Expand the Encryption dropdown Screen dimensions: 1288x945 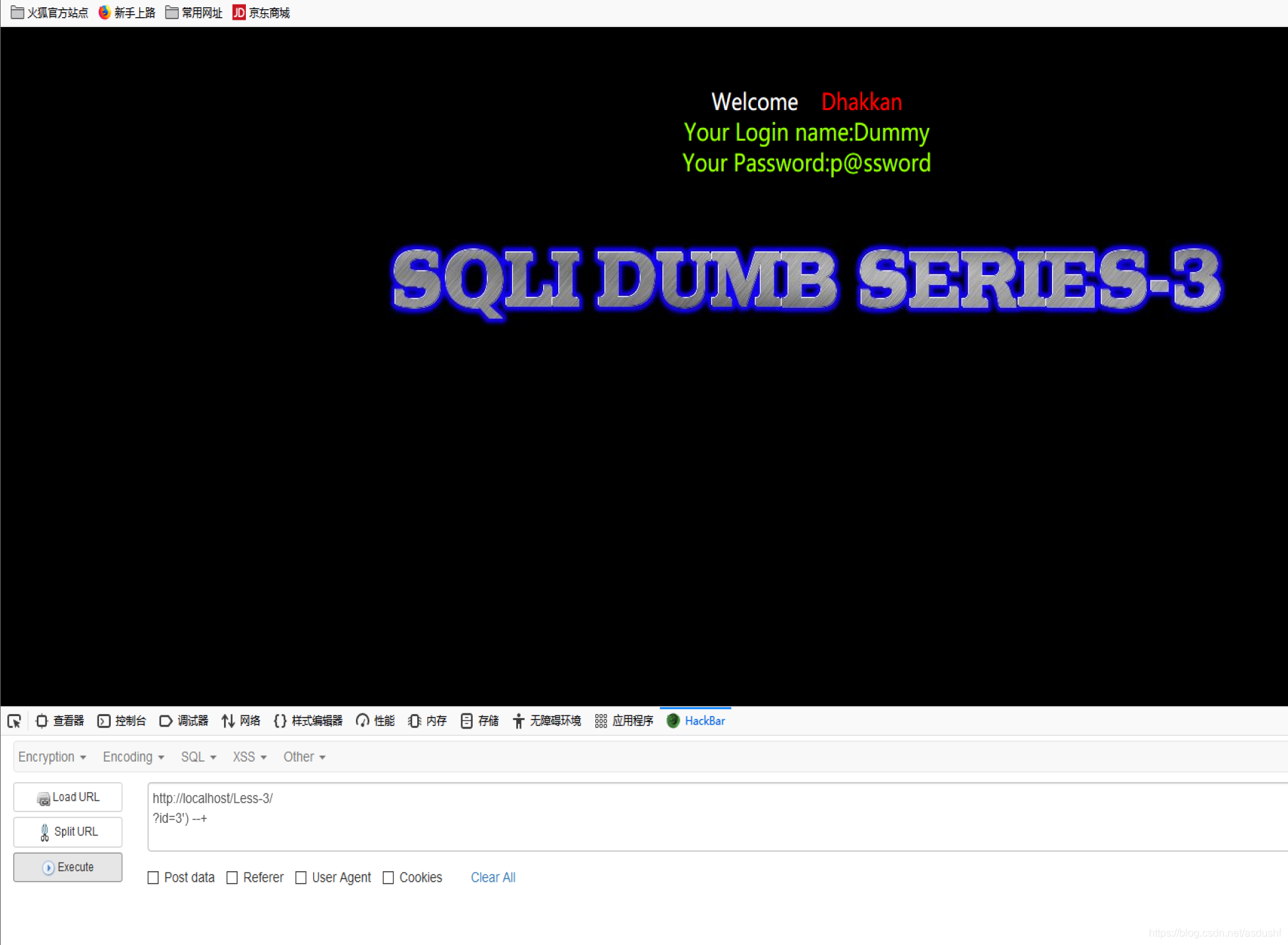[52, 757]
